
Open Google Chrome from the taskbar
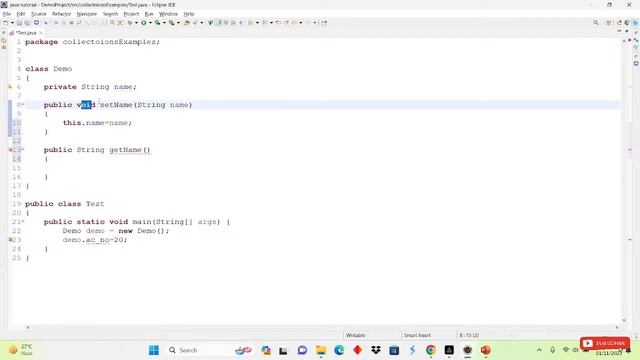(x=431, y=350)
